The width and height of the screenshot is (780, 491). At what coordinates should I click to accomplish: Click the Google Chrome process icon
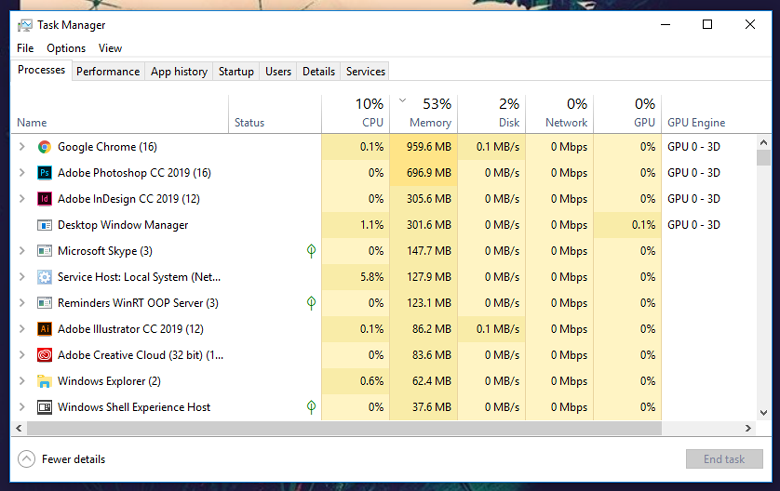click(x=44, y=147)
